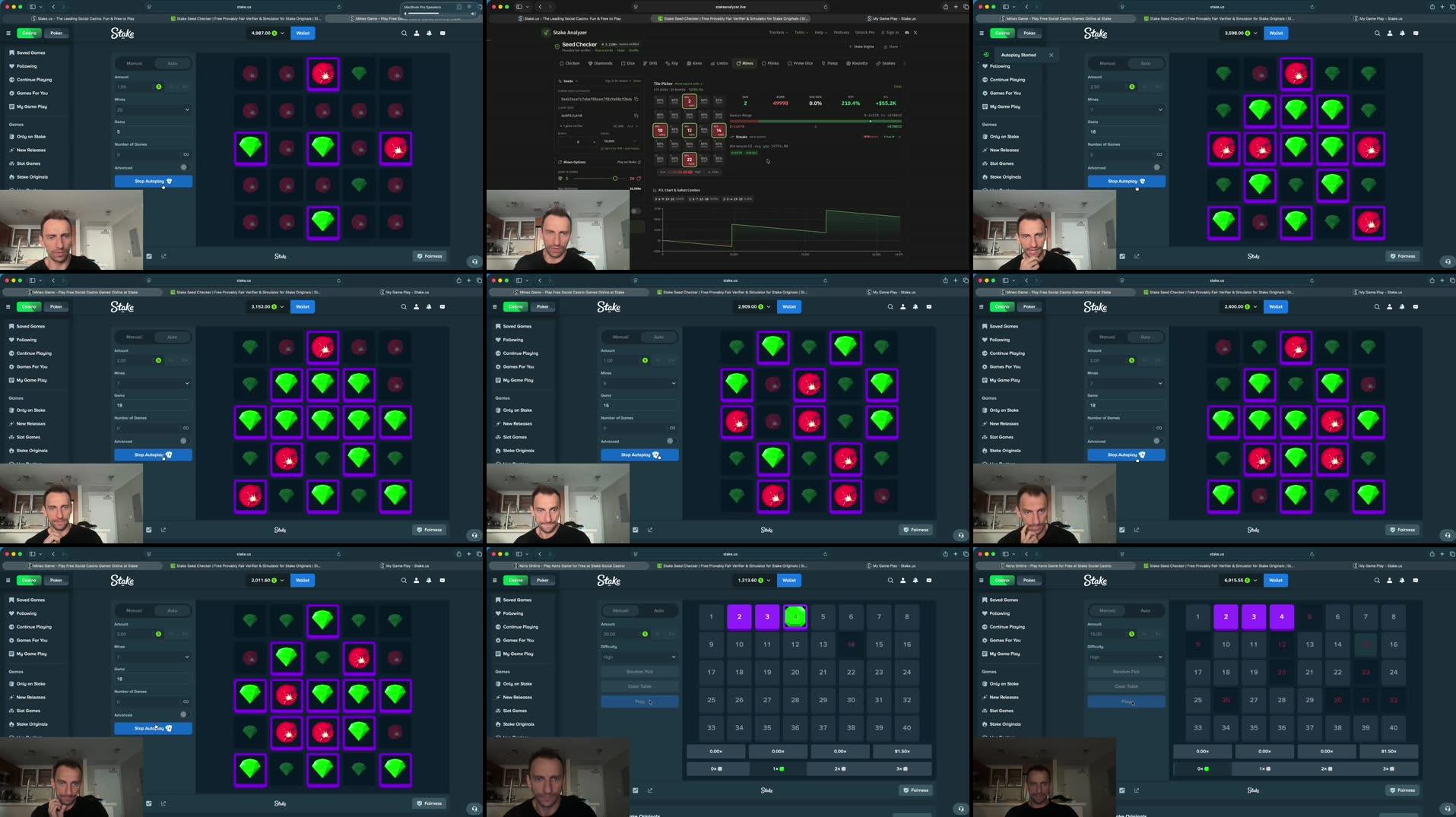
Task: Click theatre mode icon in the 1,313.60 Keno window
Action: coord(636,790)
